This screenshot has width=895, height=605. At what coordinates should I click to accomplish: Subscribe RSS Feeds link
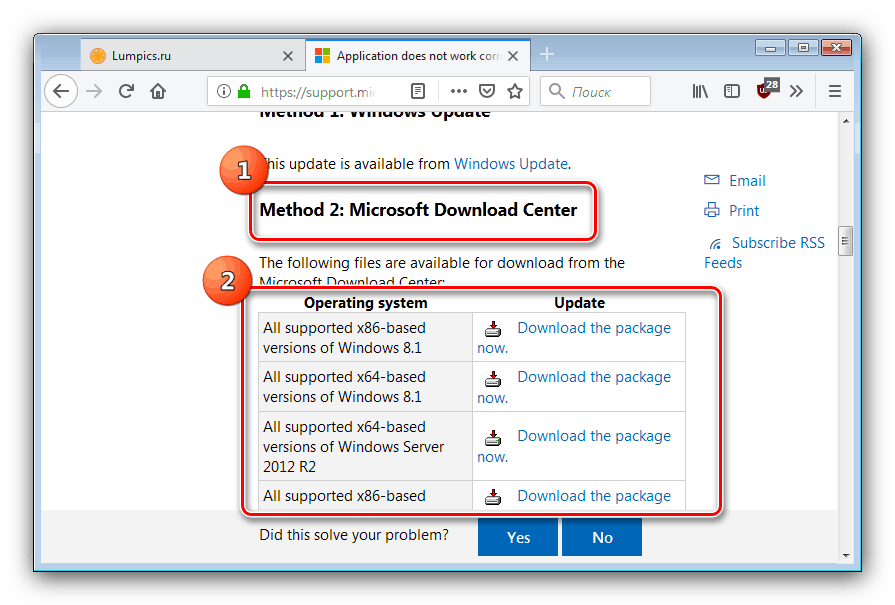tap(765, 253)
